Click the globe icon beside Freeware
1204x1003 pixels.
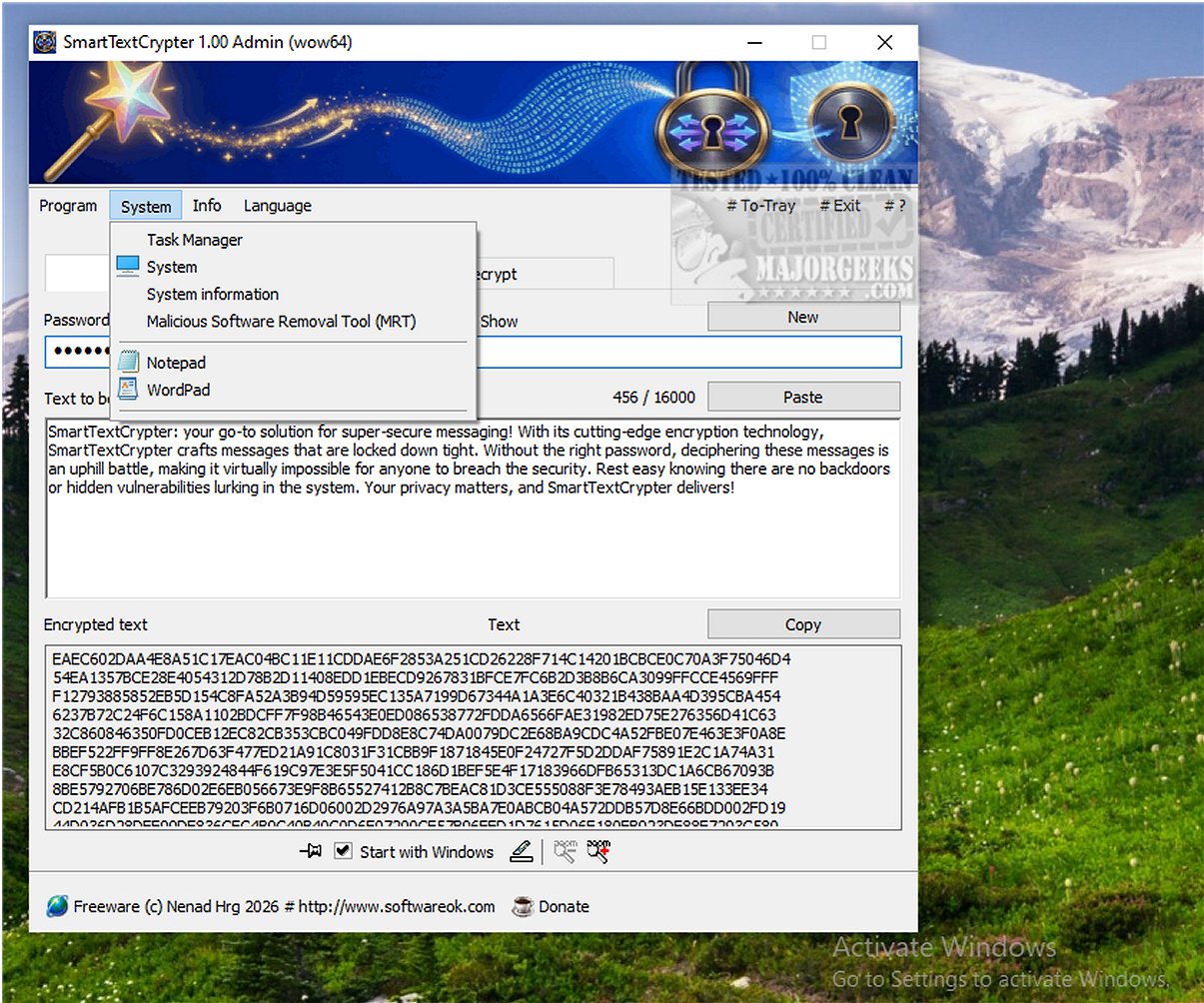pyautogui.click(x=57, y=906)
